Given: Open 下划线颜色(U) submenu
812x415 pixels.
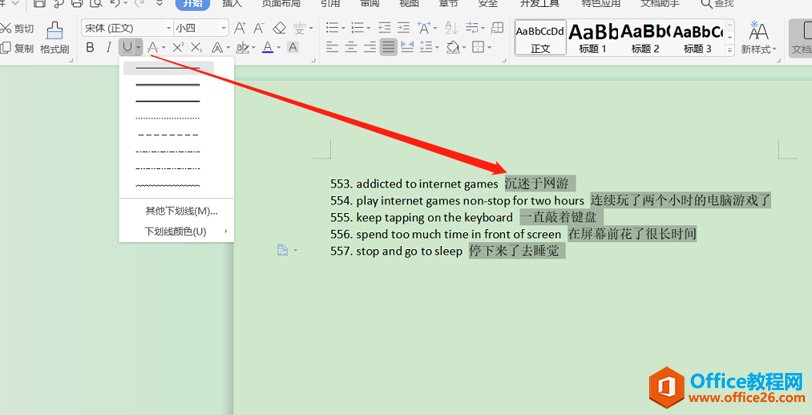Looking at the screenshot, I should point(177,232).
